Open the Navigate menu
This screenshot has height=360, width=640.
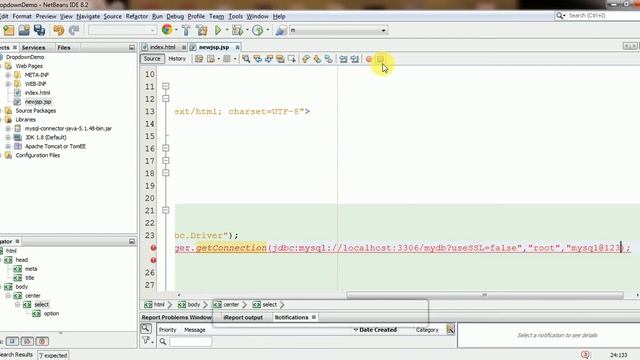click(88, 16)
